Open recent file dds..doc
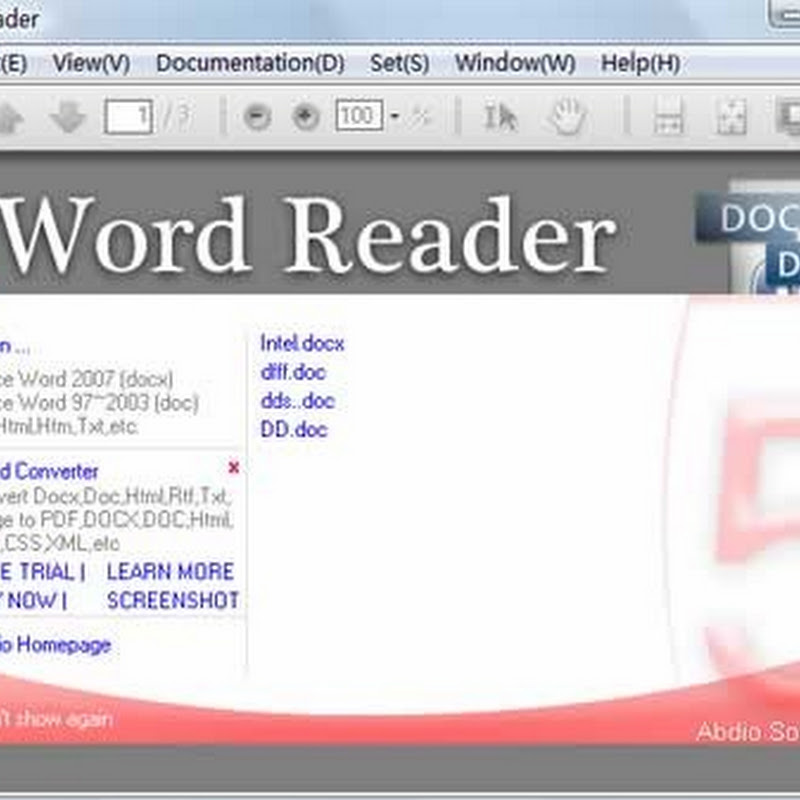Image resolution: width=800 pixels, height=800 pixels. click(x=298, y=401)
